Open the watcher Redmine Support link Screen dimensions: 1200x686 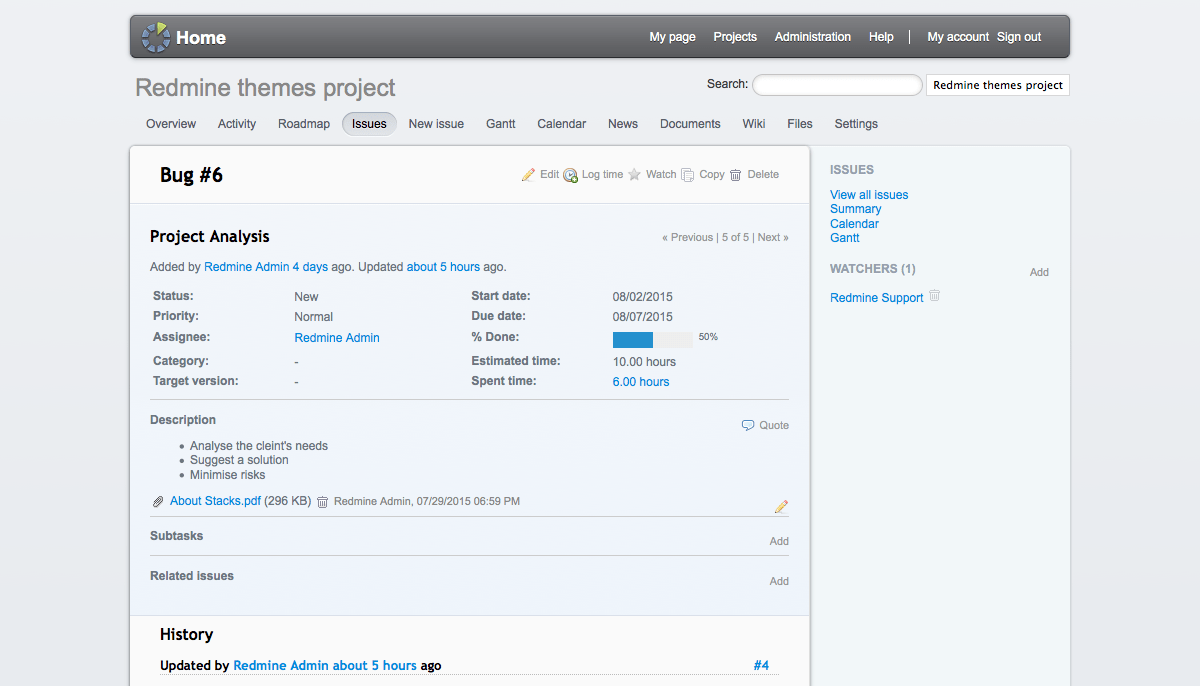(x=877, y=298)
